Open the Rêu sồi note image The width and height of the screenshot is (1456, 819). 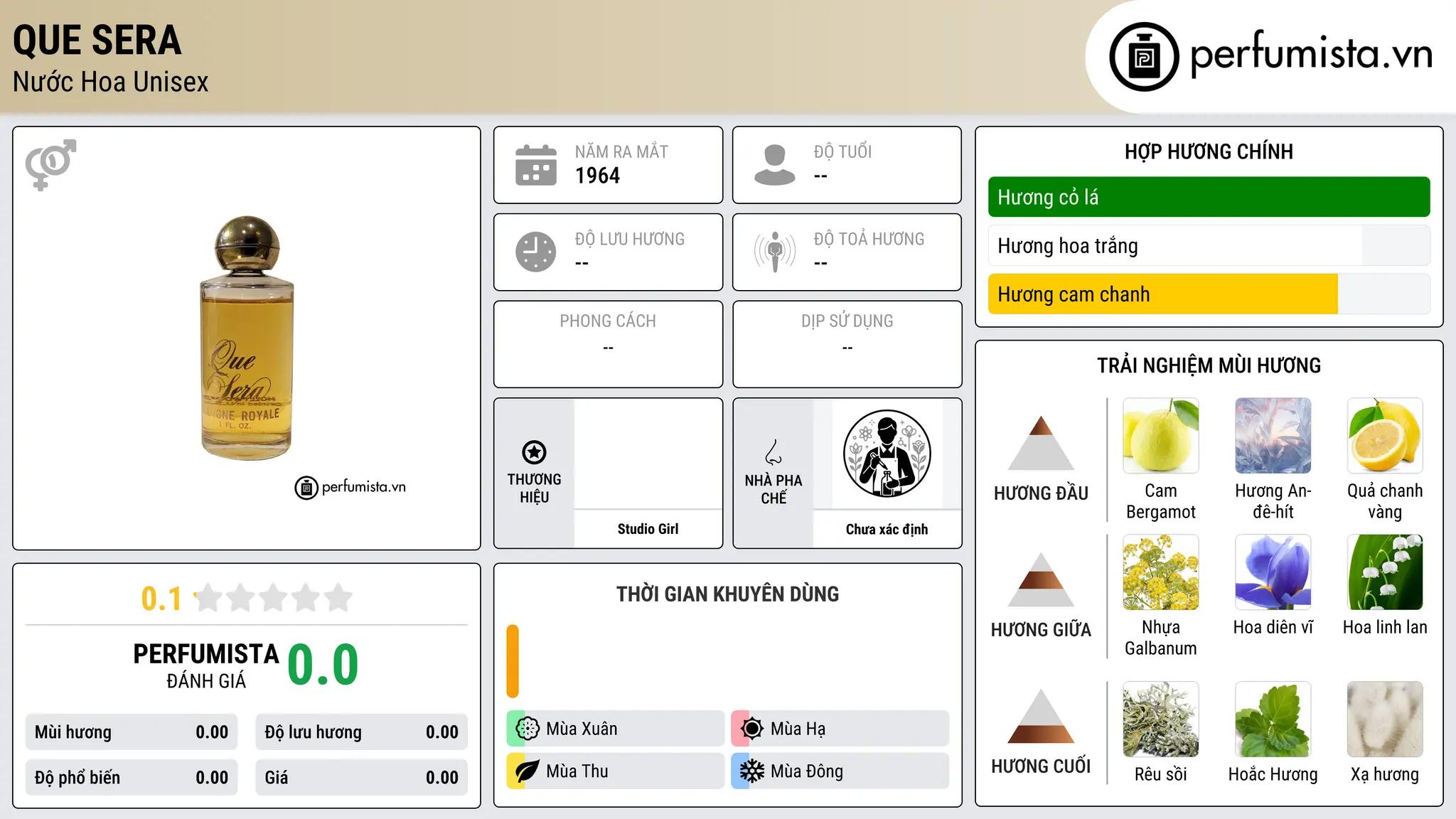(x=1161, y=719)
